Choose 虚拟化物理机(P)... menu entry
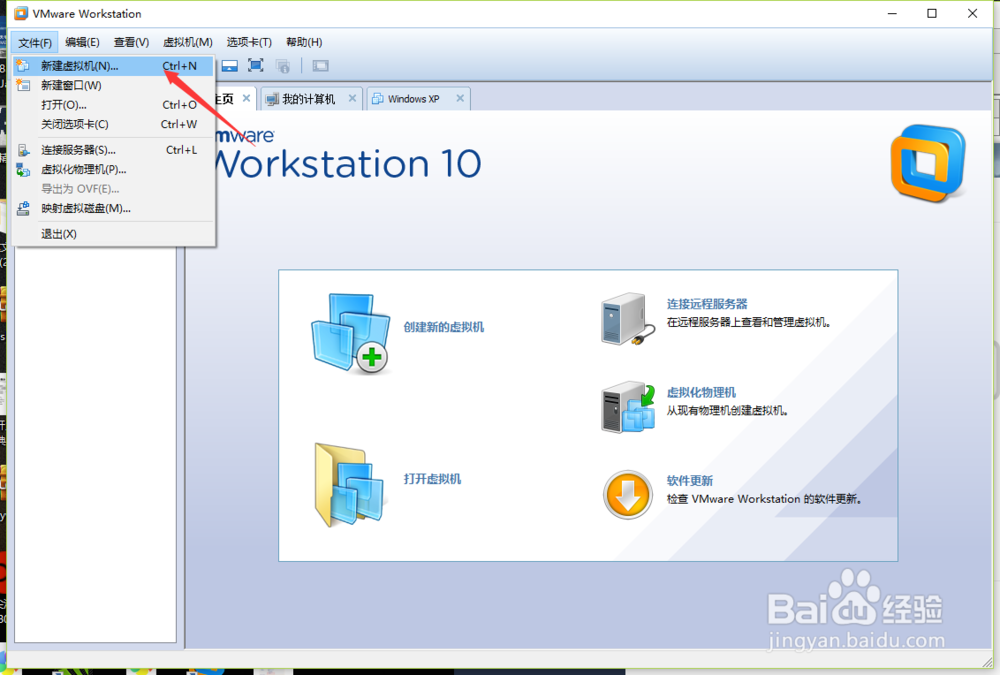 click(113, 170)
